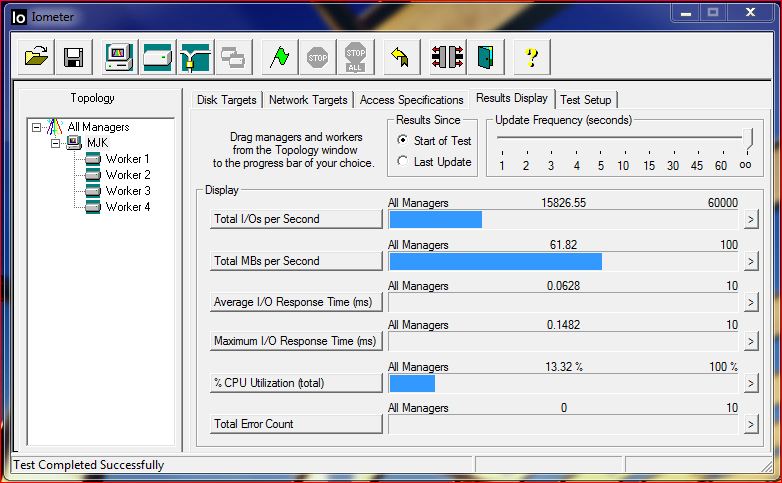The height and width of the screenshot is (483, 782).
Task: Click the All Managers tree icon
Action: pyautogui.click(x=54, y=127)
